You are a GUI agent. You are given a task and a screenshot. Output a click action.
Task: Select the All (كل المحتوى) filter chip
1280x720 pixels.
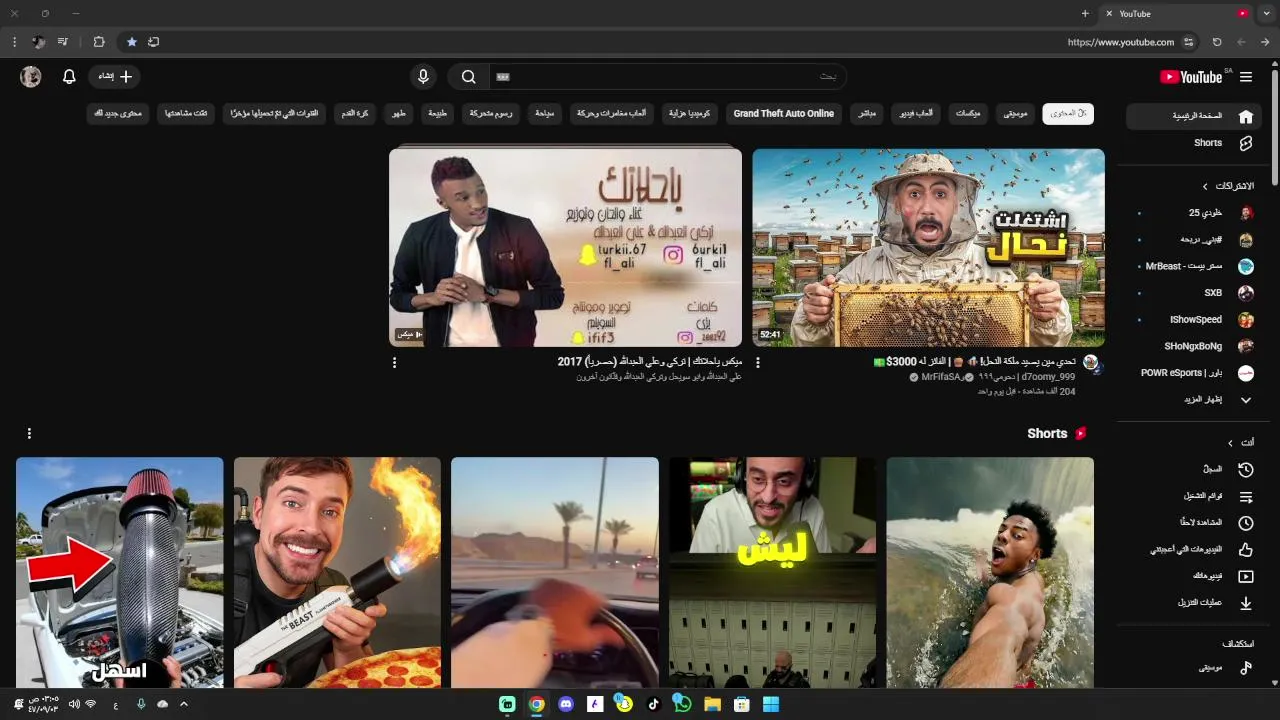tap(1068, 113)
